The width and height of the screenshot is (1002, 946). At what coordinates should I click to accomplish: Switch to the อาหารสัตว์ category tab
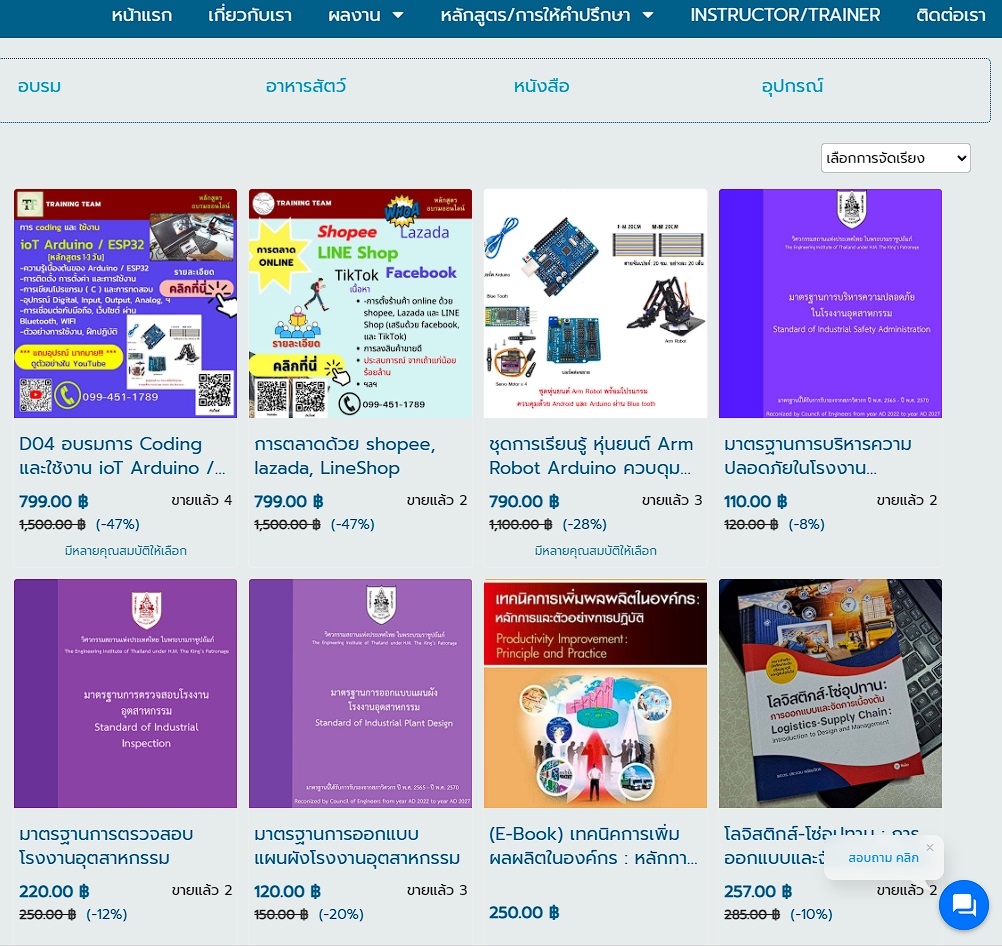[x=306, y=87]
